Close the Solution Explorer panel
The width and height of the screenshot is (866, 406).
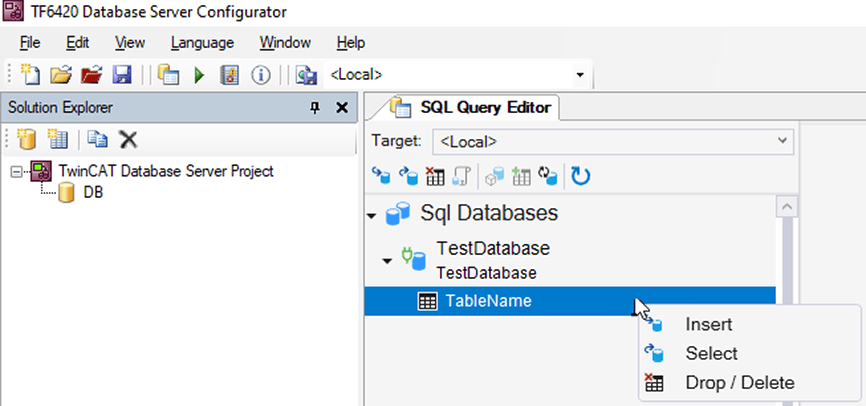click(x=342, y=108)
